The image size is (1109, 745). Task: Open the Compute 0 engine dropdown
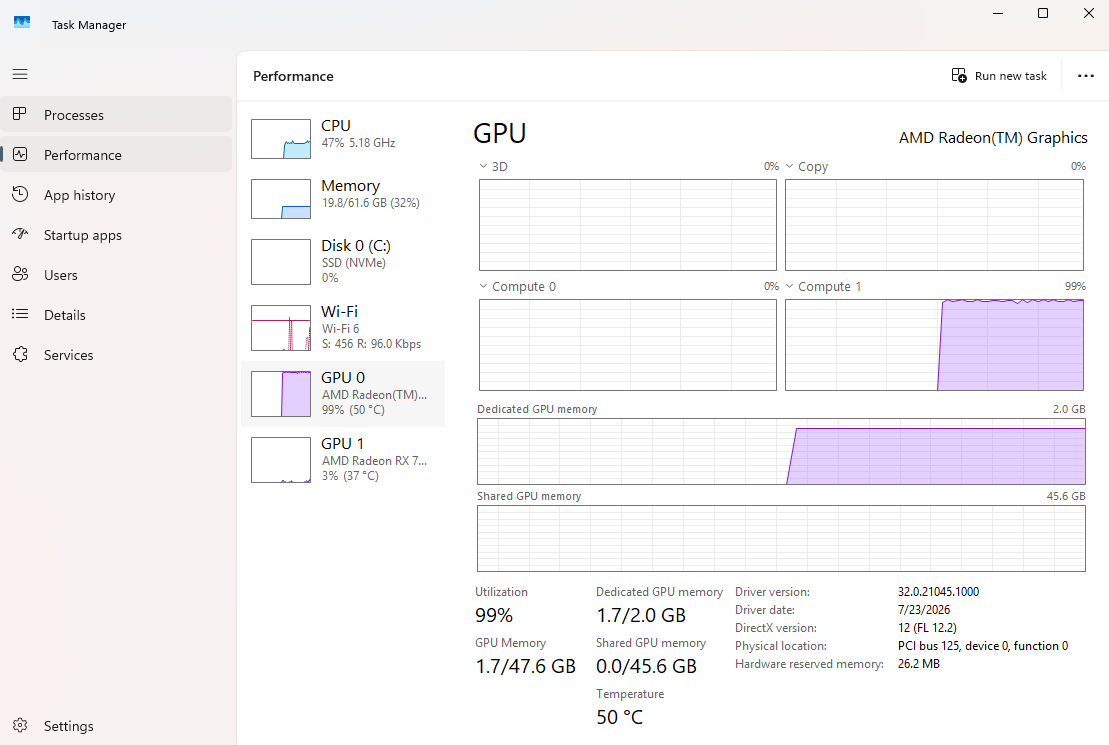(483, 287)
